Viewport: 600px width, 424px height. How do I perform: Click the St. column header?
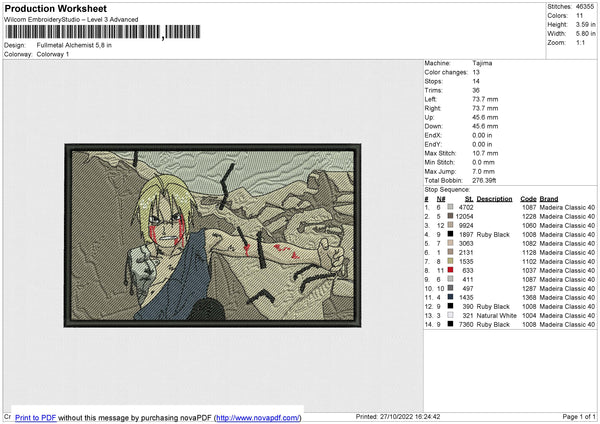469,199
